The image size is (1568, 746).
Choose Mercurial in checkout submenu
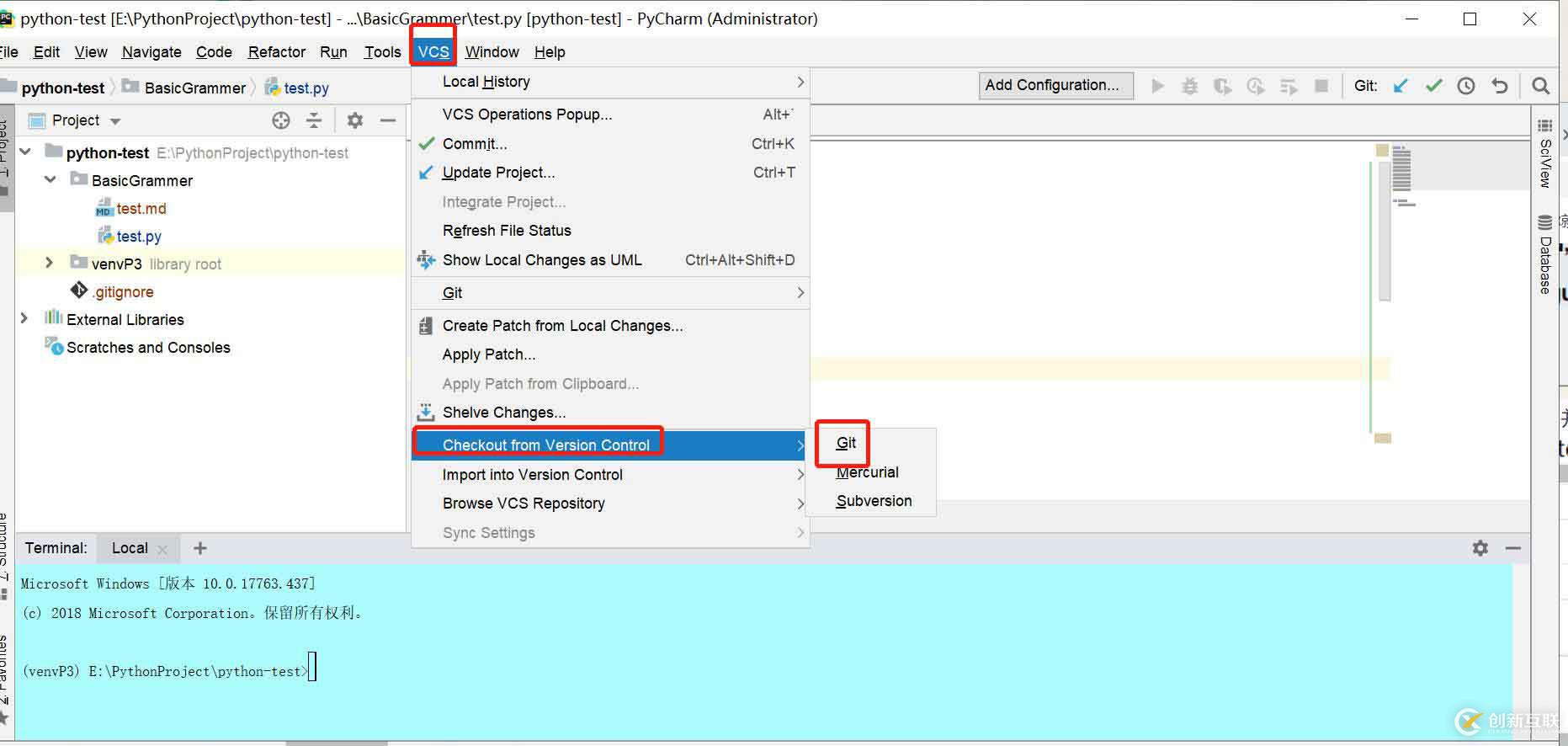[870, 472]
